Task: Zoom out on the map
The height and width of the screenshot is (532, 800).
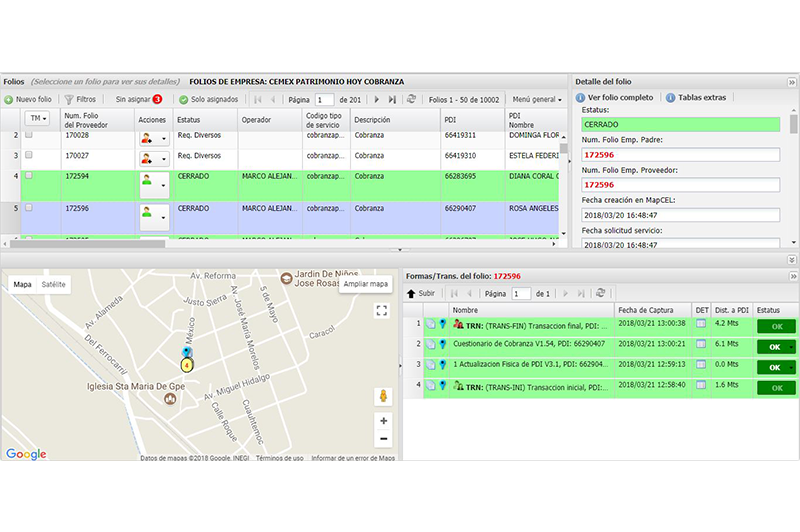Action: point(383,439)
